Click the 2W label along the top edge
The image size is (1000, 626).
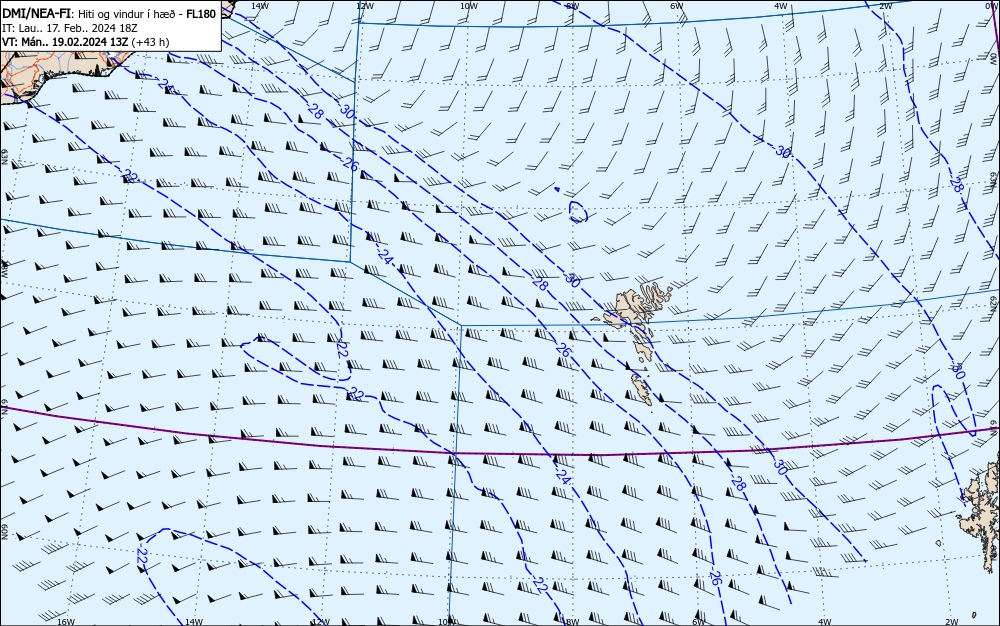point(885,6)
